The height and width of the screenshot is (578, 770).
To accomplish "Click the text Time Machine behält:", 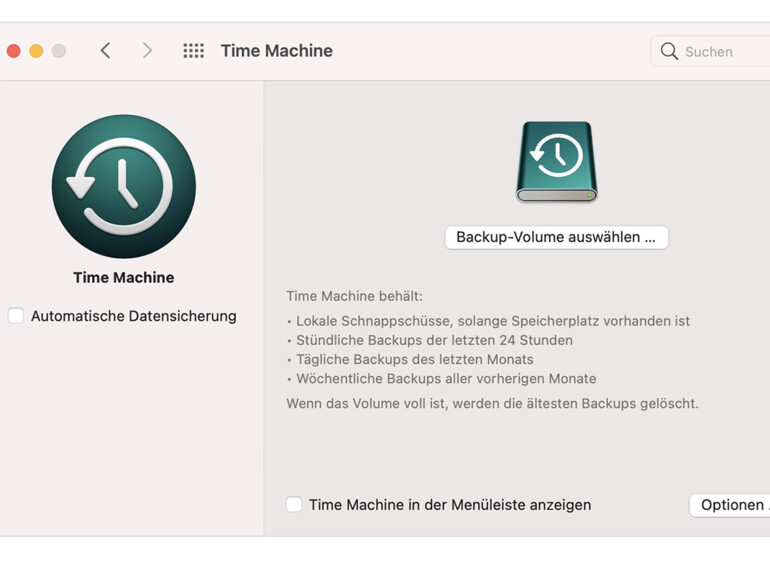I will click(x=354, y=296).
